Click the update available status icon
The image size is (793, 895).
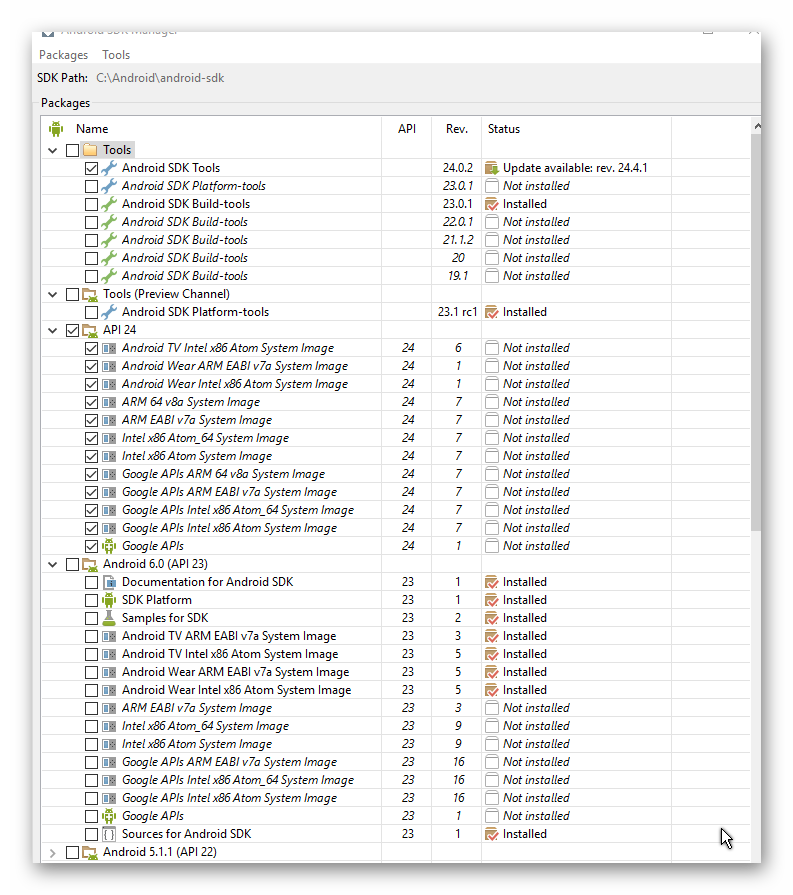click(x=491, y=168)
